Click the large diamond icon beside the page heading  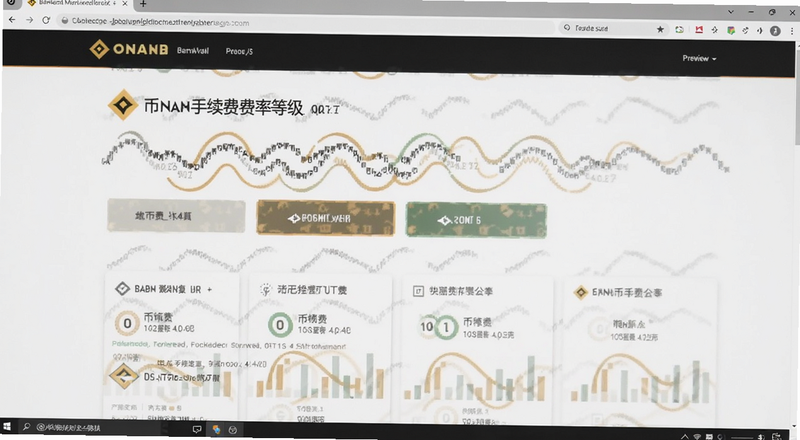[x=123, y=105]
